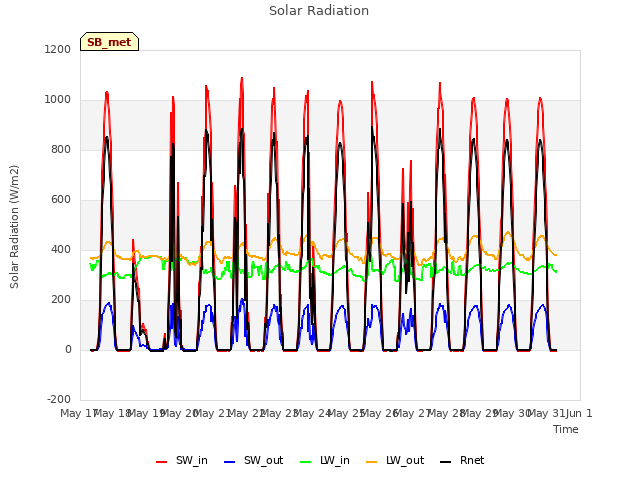Click the 400 y-axis tick label
Viewport: 640px width, 480px height.
pyautogui.click(x=61, y=249)
